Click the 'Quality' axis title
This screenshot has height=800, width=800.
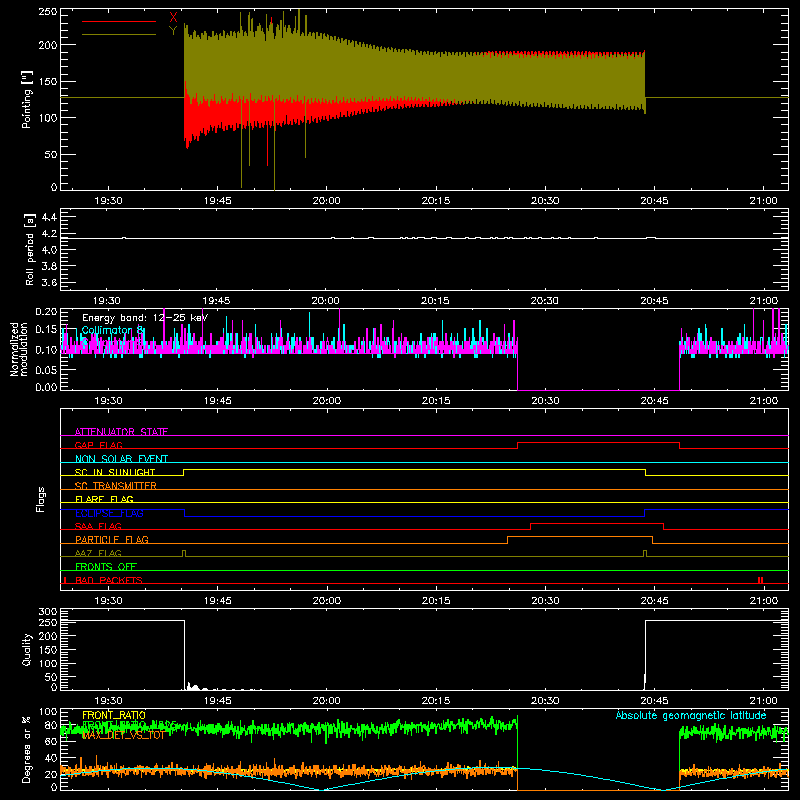point(27,649)
